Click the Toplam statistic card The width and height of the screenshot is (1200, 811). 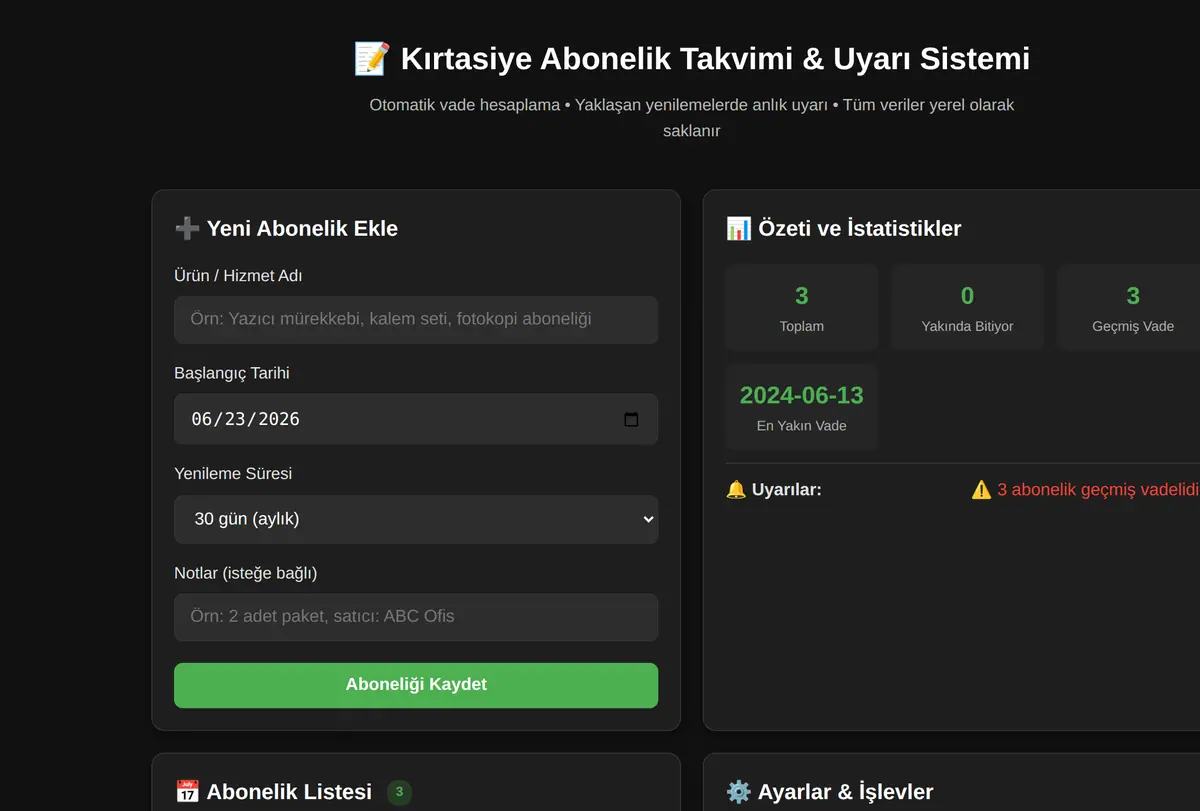802,307
